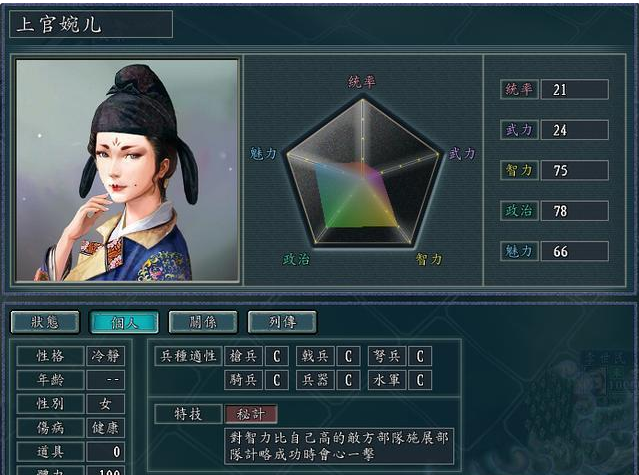Click the 騎兵 troop aptitude label
Viewport: 639px width, 475px height.
[x=243, y=380]
